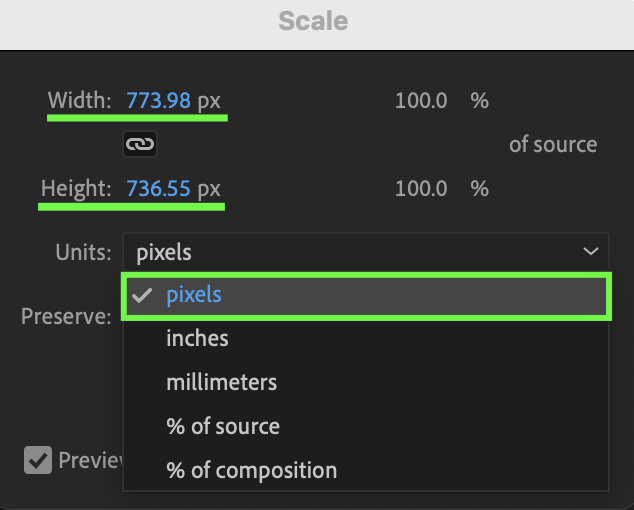Pick the % of source option
The height and width of the screenshot is (510, 634).
point(222,426)
